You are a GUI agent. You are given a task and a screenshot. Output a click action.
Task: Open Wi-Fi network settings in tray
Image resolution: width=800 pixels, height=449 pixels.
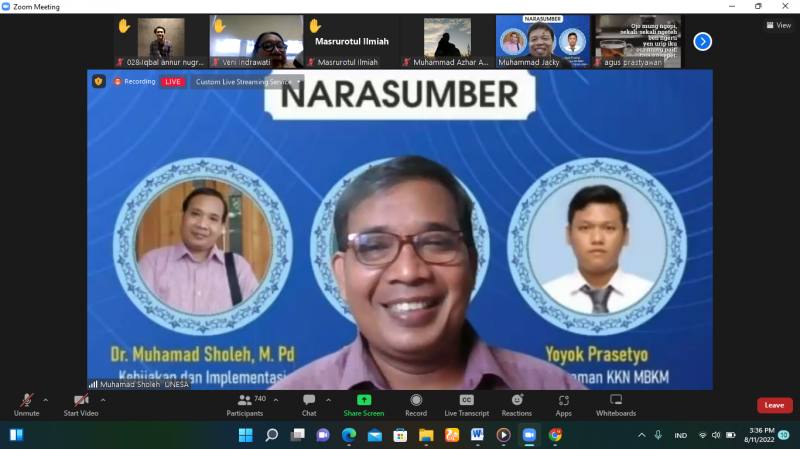point(703,435)
